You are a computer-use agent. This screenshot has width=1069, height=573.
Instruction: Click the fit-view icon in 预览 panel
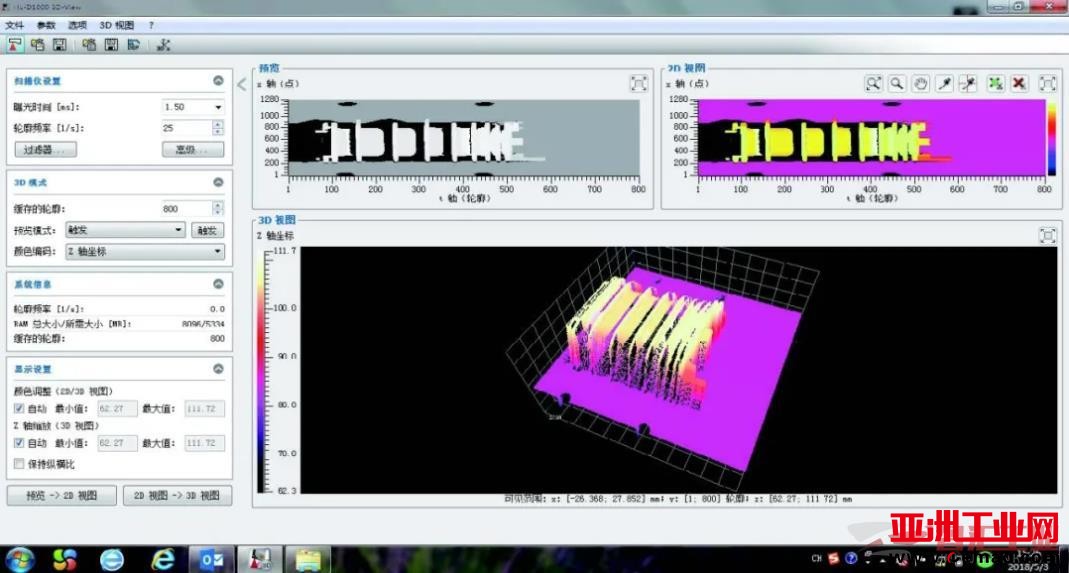638,84
